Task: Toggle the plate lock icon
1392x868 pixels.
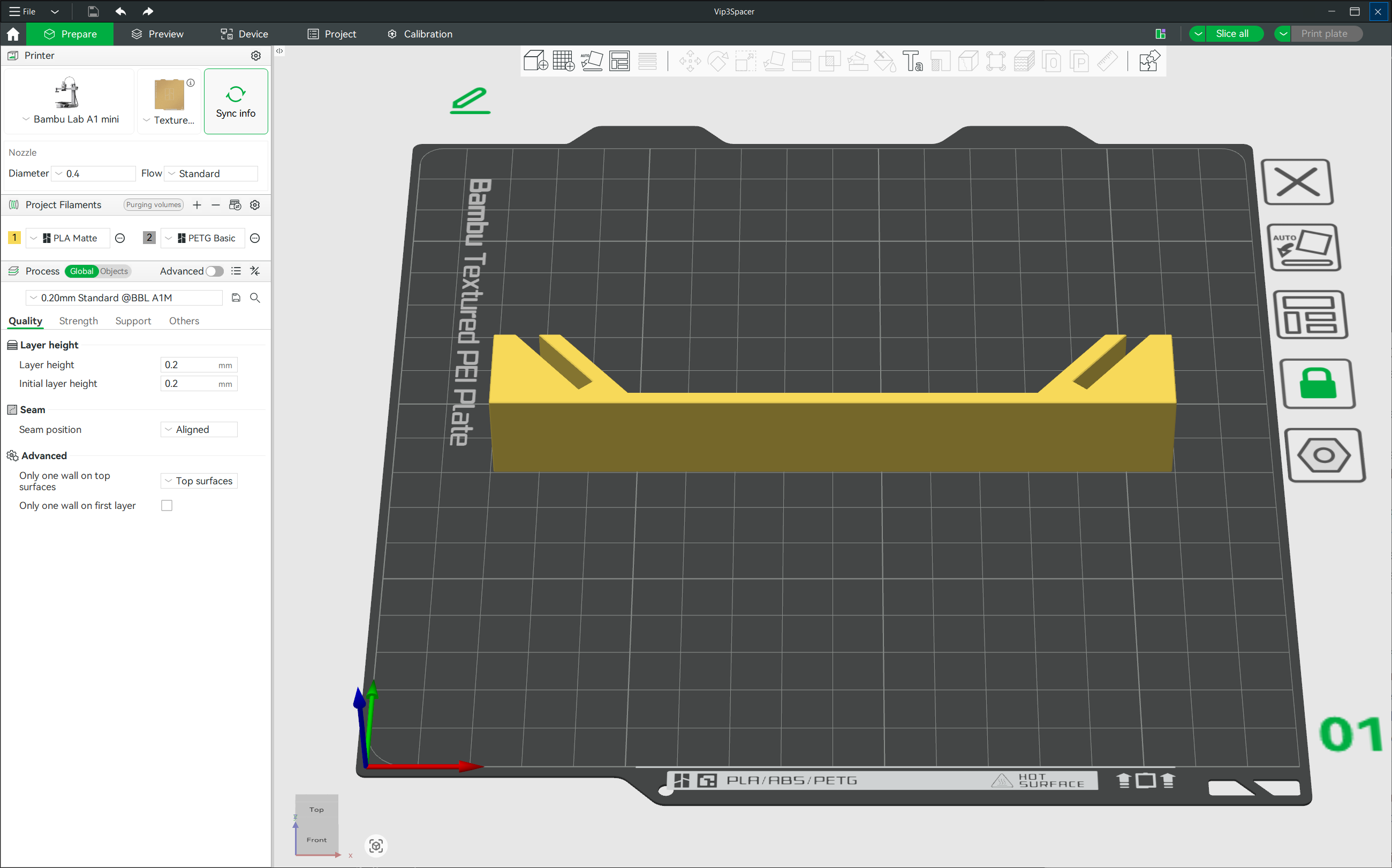Action: click(x=1319, y=384)
